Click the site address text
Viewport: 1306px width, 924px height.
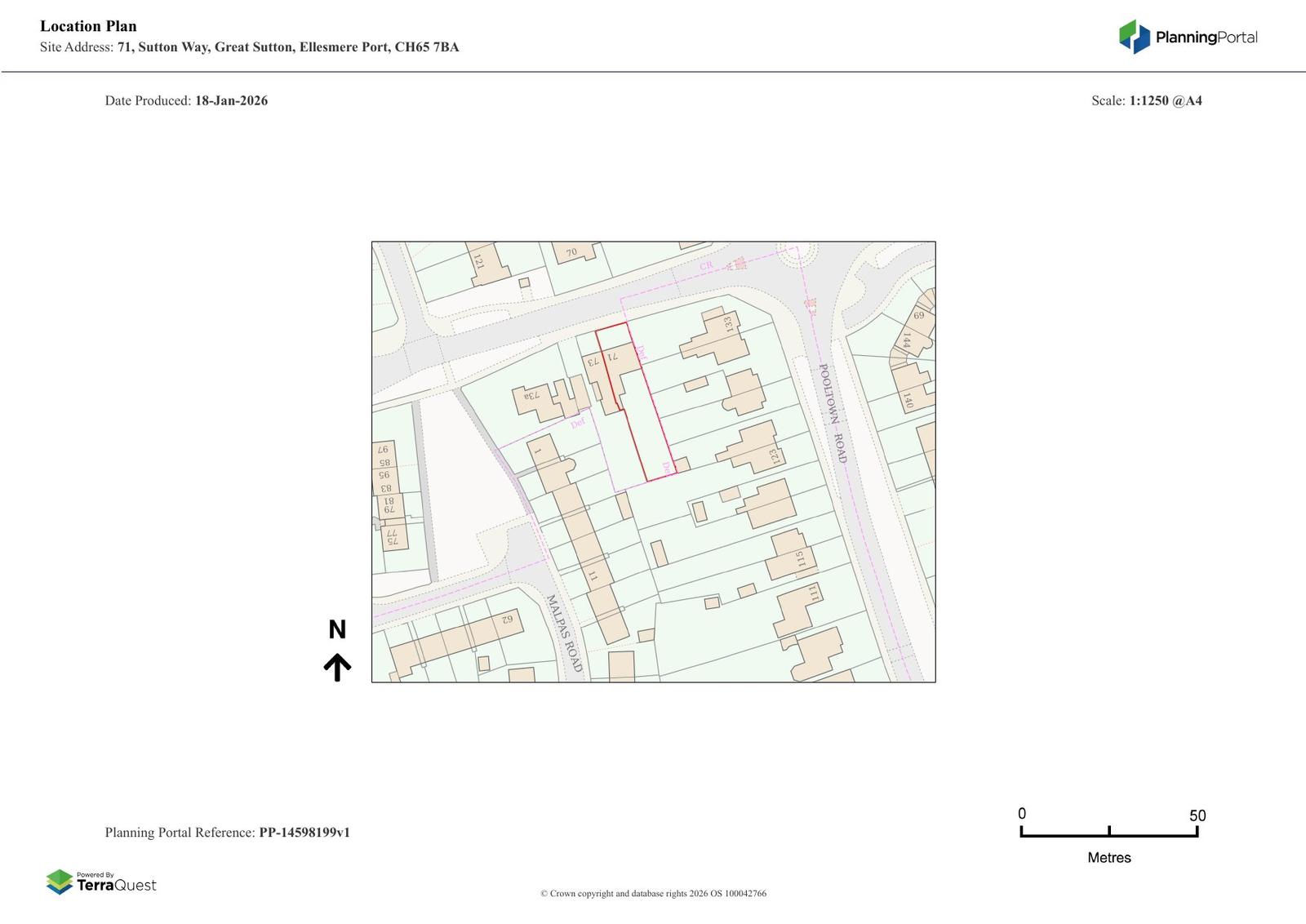pos(249,47)
